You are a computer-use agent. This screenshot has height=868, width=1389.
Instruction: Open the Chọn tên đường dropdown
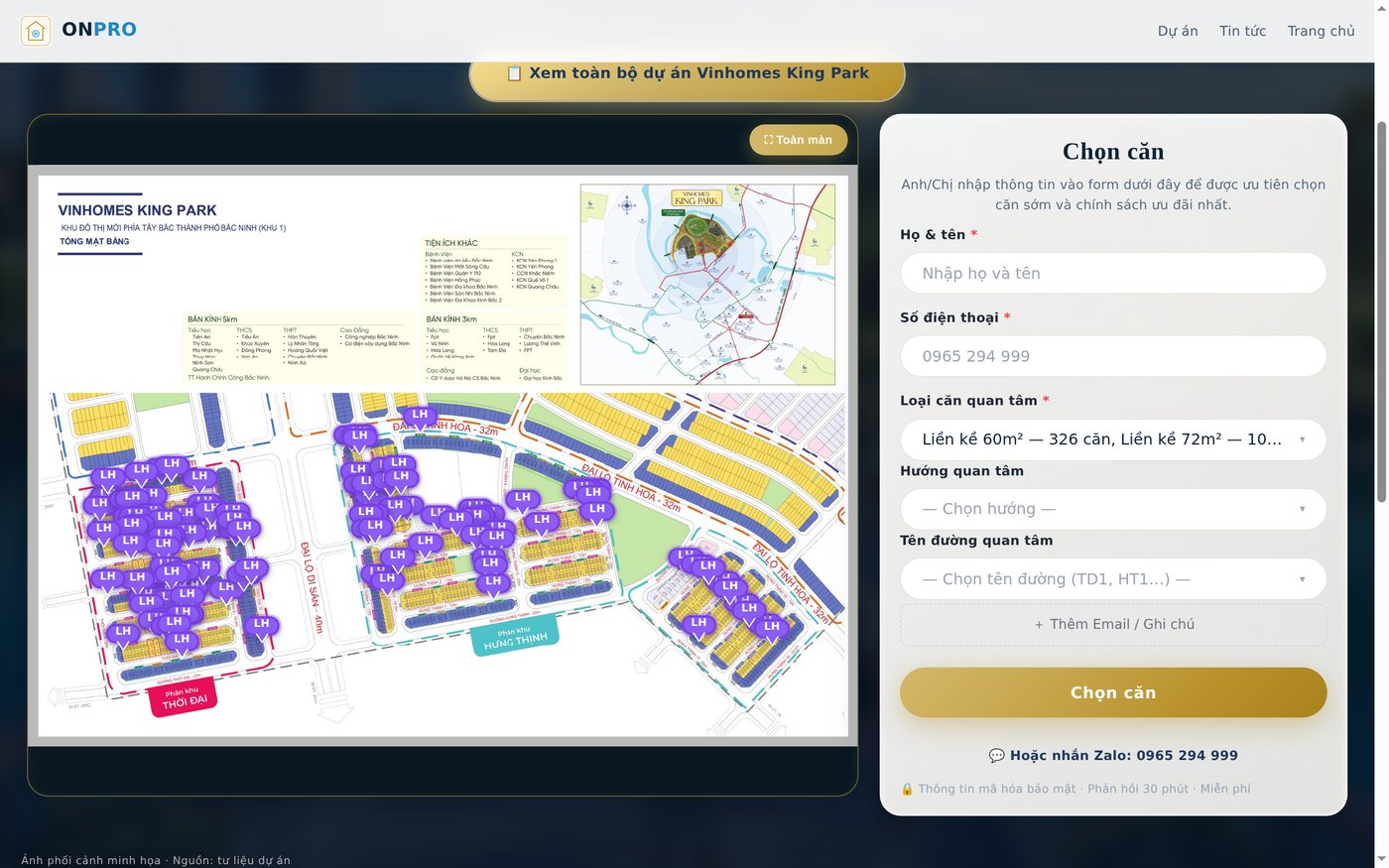tap(1113, 579)
